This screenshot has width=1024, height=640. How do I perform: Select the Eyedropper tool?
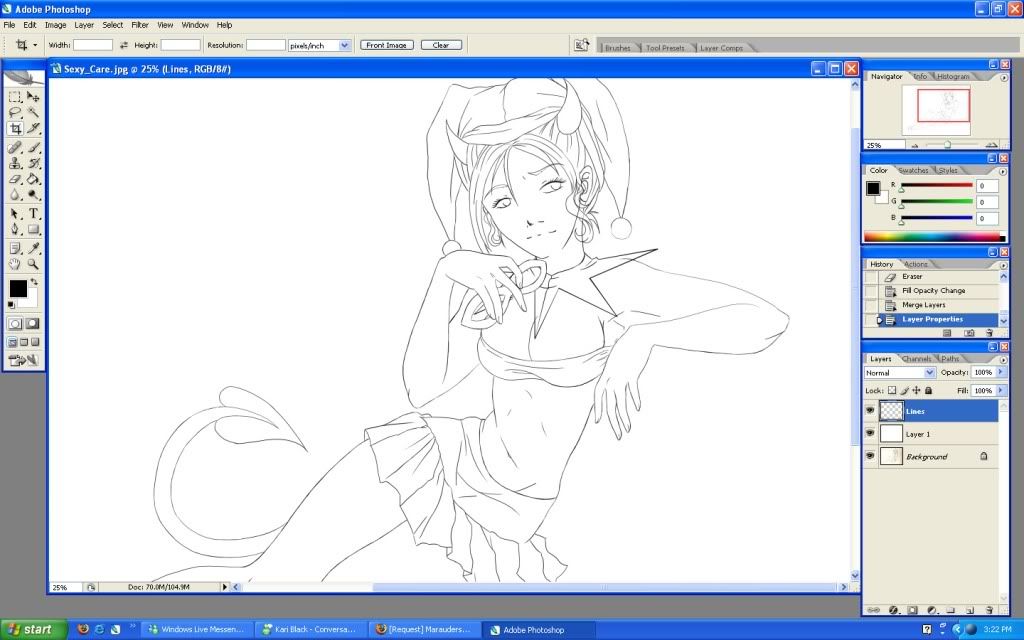pos(33,248)
